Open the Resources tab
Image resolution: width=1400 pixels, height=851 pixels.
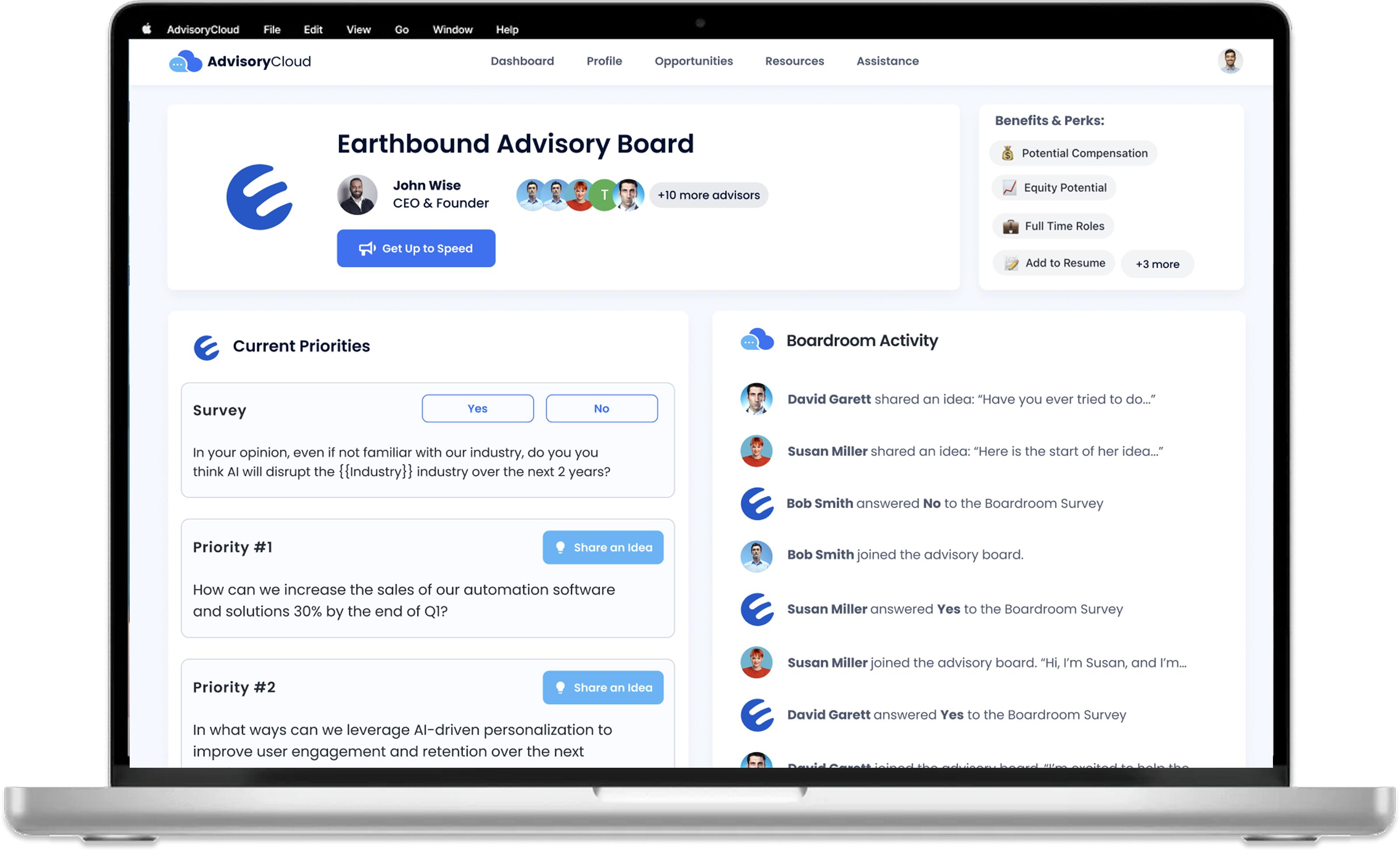(x=794, y=61)
